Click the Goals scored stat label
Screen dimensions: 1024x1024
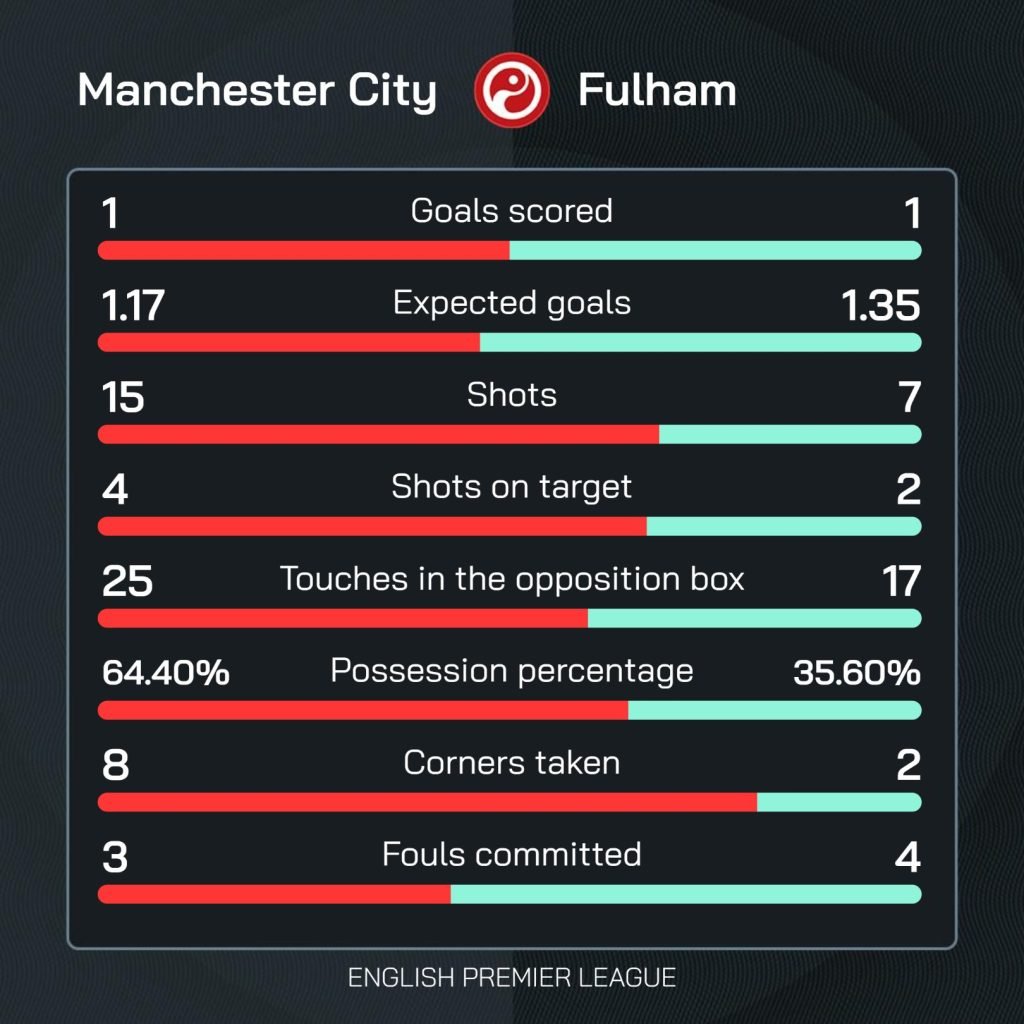point(511,211)
